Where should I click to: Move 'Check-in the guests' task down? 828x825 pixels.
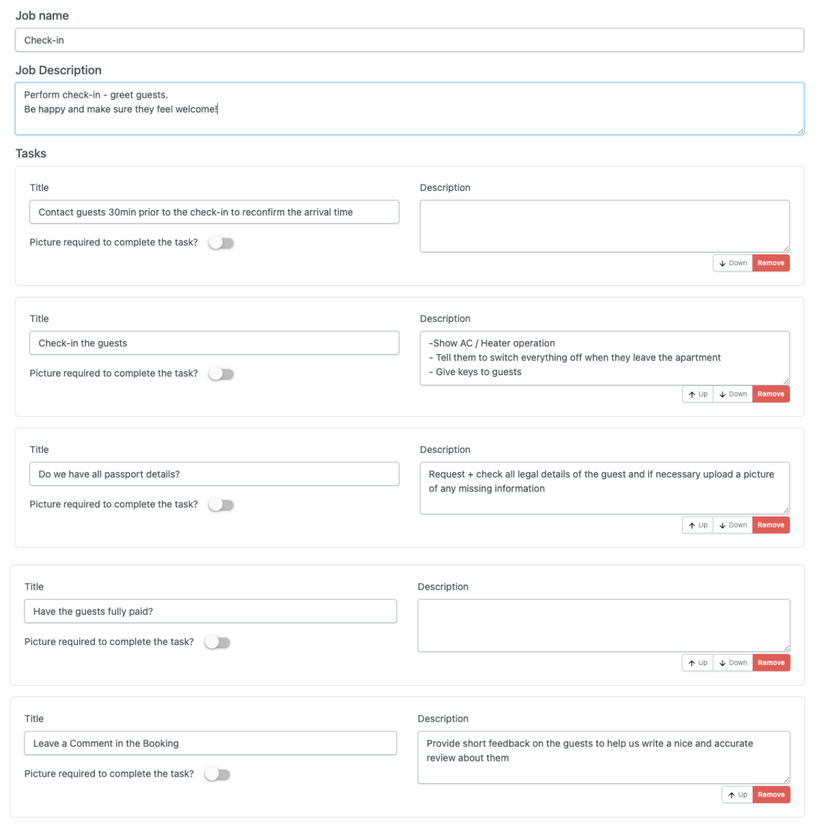733,394
